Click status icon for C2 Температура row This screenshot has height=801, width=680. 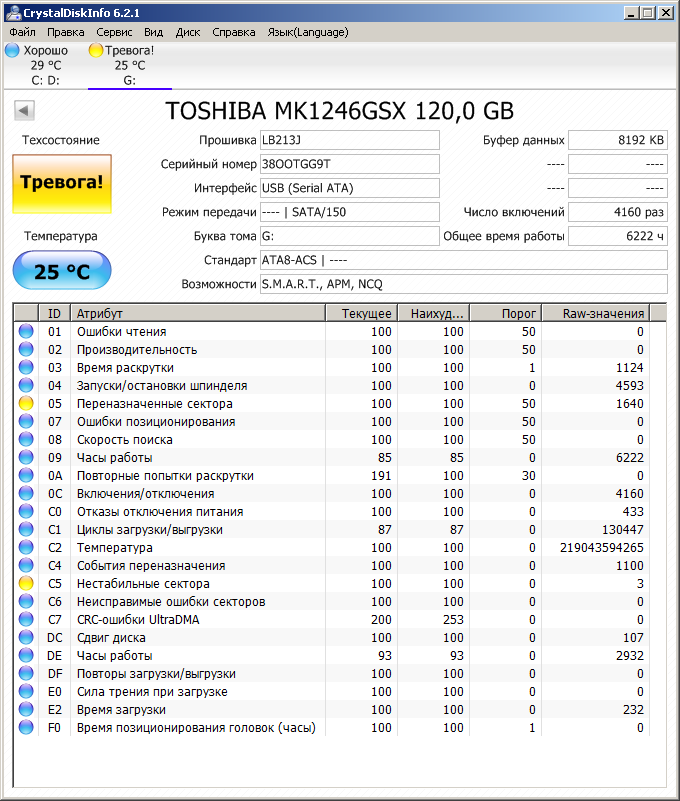coord(26,548)
